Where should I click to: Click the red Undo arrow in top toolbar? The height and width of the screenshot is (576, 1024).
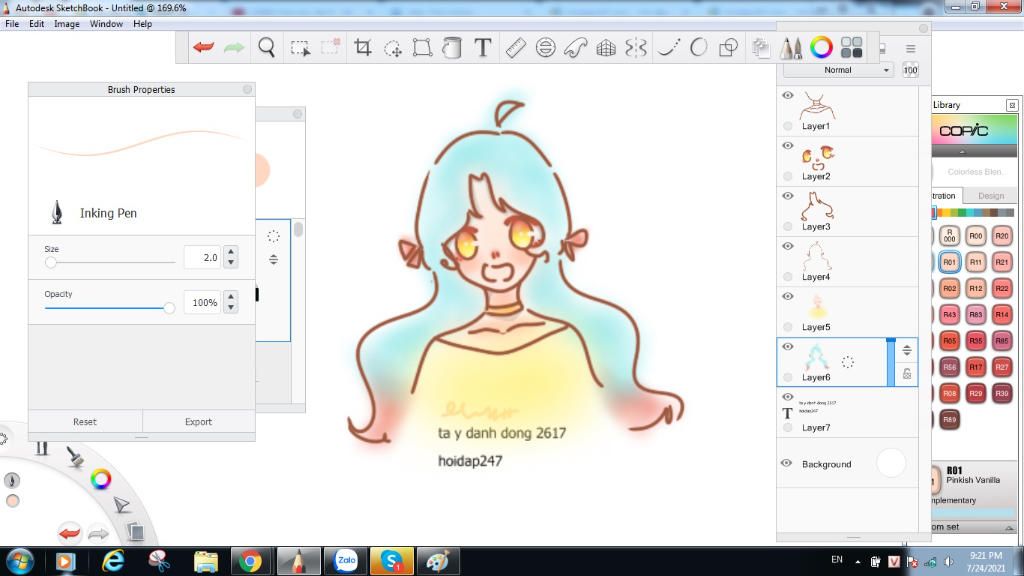pos(203,47)
